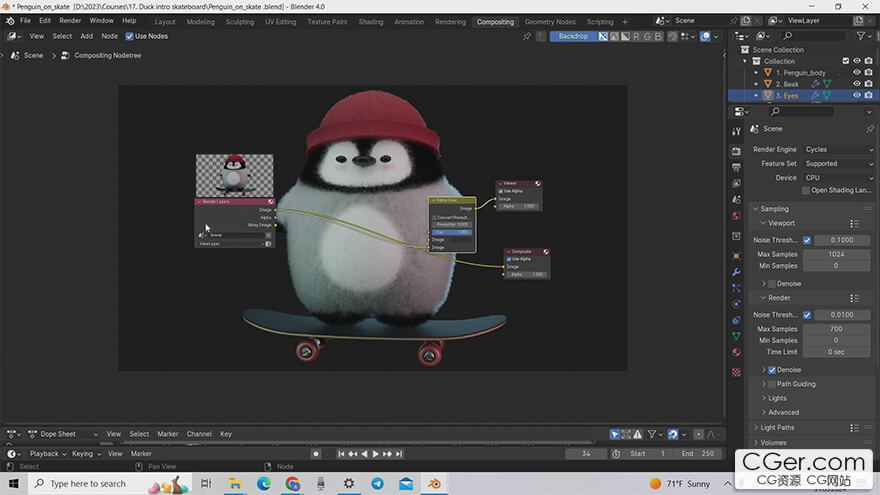The image size is (880, 495).
Task: Expand the Advanced subpanel
Action: click(x=763, y=412)
